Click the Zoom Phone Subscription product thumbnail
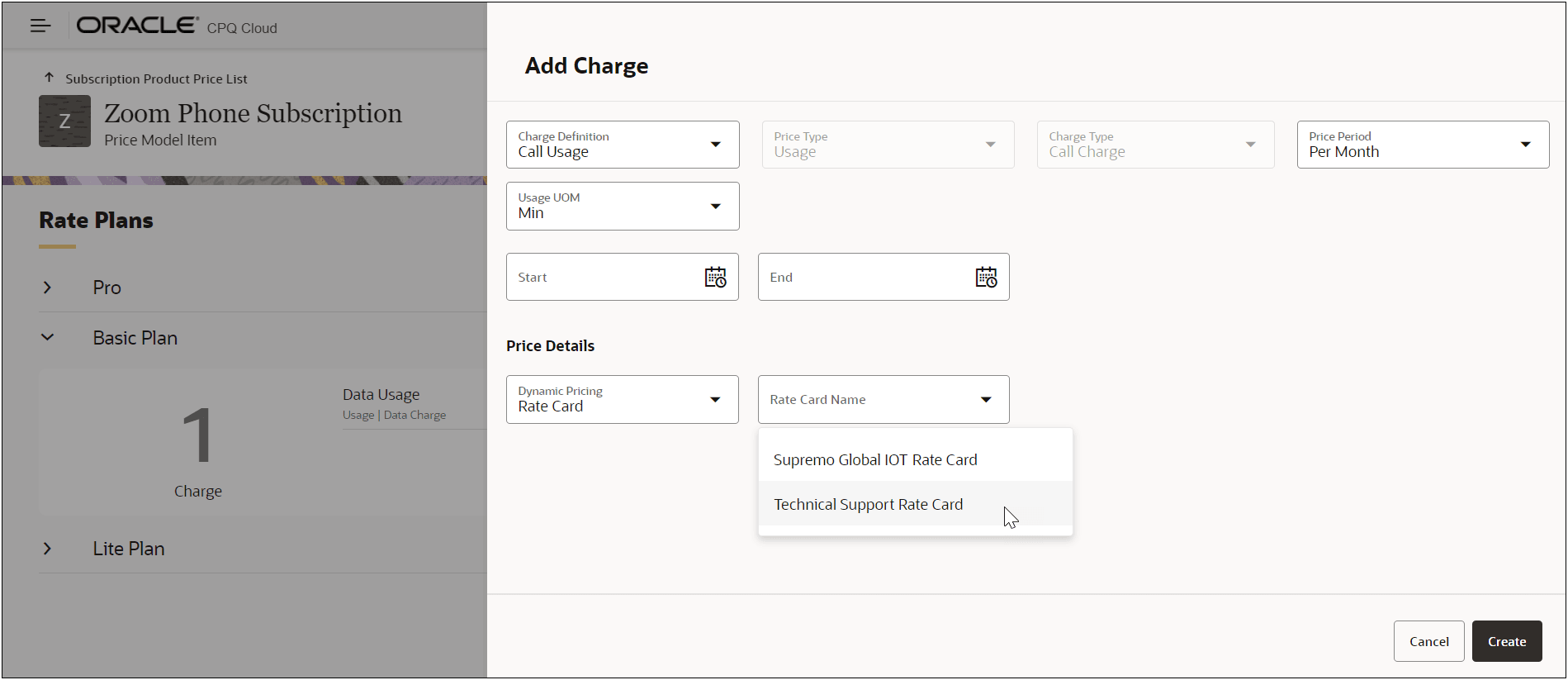Viewport: 1568px width, 680px height. (x=64, y=121)
